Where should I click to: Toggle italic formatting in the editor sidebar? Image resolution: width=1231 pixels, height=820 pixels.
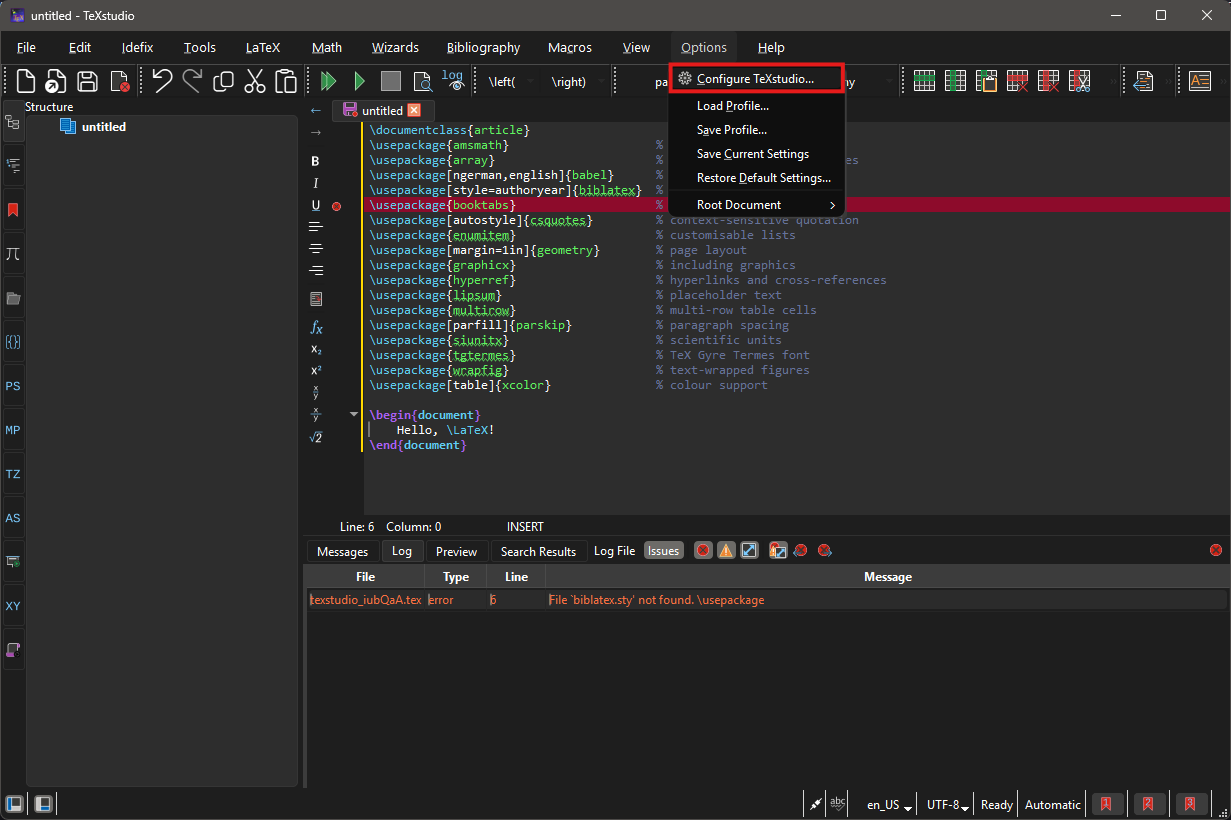[x=315, y=183]
